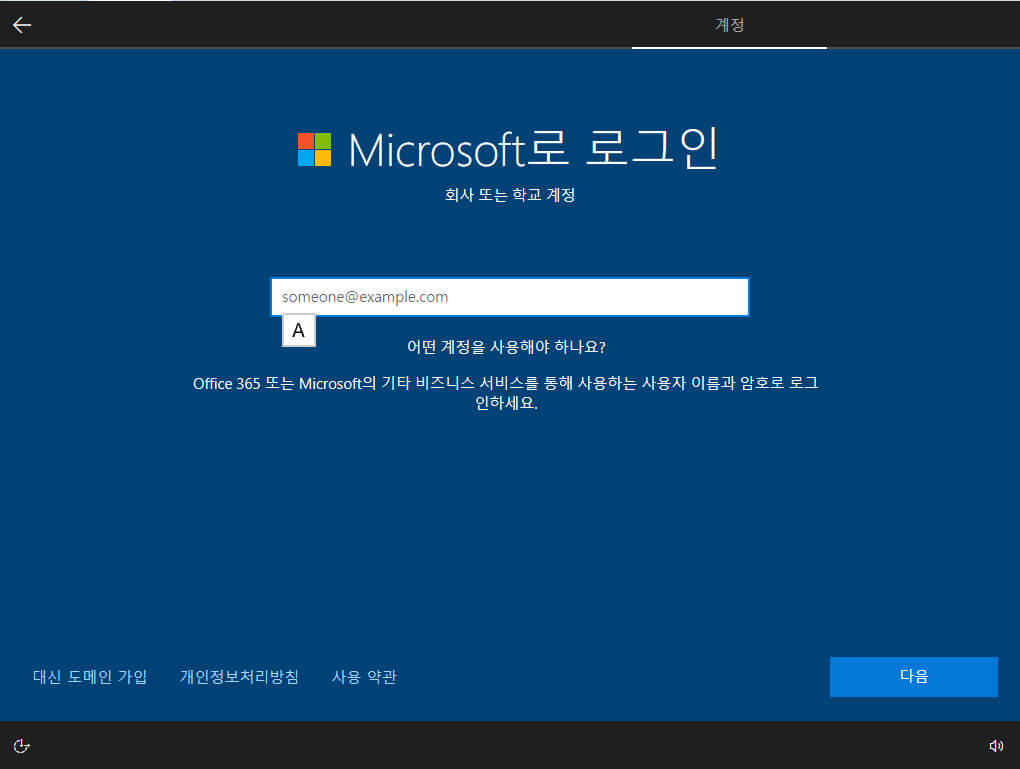Screen dimensions: 1020x769
Task: Open 어떤 계정을 사용해야 하나요? link
Action: pyautogui.click(x=506, y=347)
